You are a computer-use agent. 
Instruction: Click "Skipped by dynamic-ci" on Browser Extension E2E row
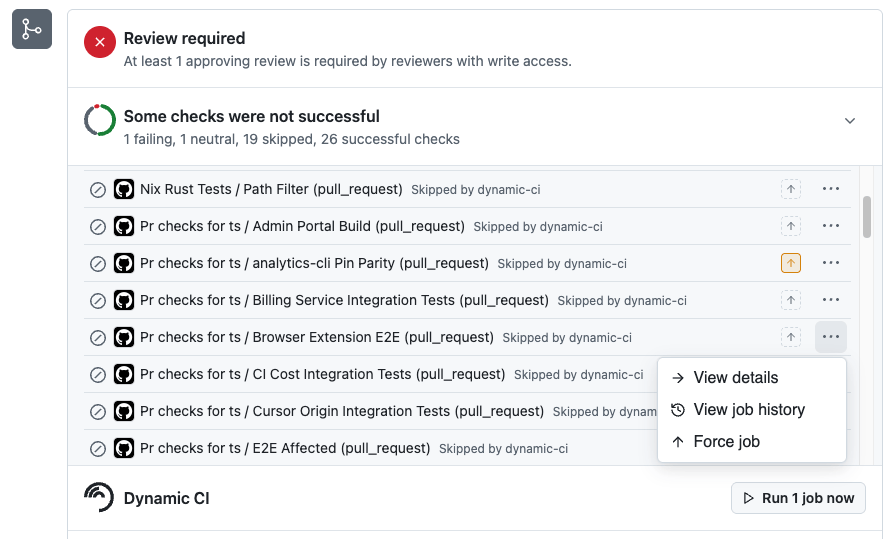(567, 338)
